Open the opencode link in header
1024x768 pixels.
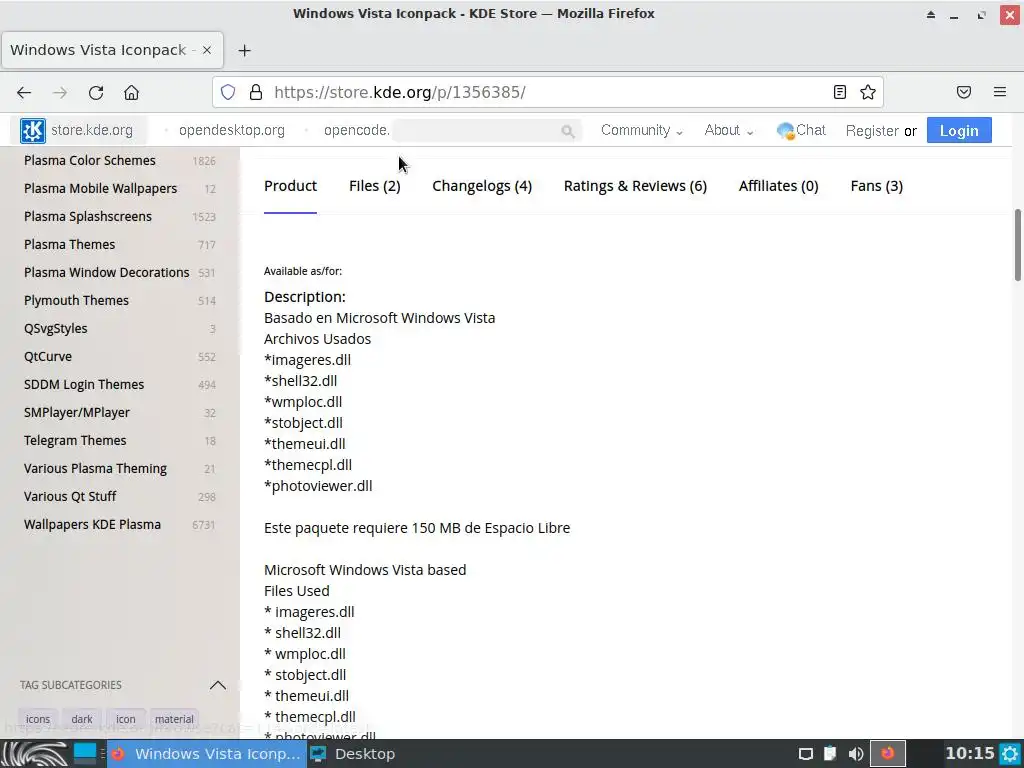click(357, 131)
